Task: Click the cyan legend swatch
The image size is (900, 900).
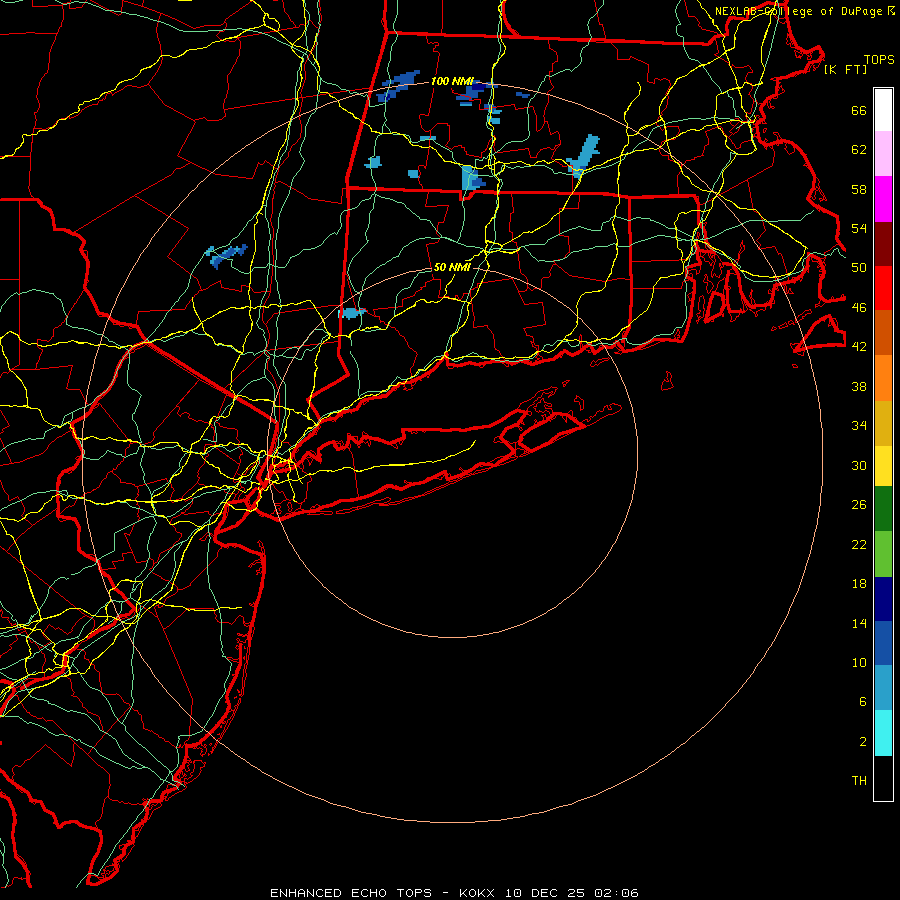Action: point(883,733)
